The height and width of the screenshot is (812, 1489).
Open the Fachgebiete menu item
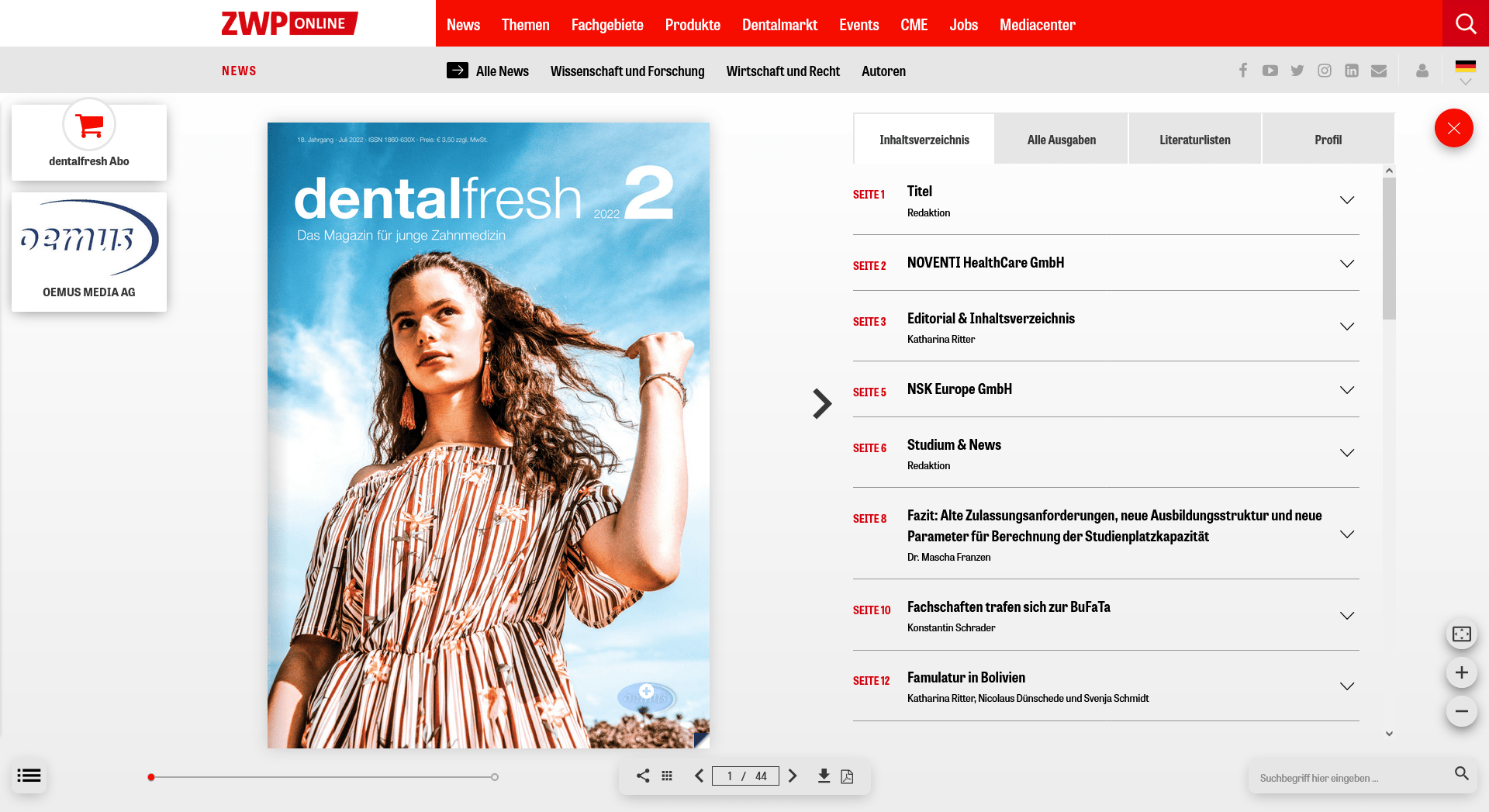[x=607, y=25]
